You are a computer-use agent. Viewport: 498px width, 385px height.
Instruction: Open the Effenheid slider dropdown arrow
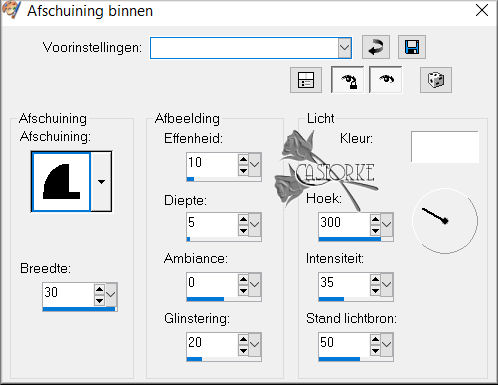click(x=255, y=164)
